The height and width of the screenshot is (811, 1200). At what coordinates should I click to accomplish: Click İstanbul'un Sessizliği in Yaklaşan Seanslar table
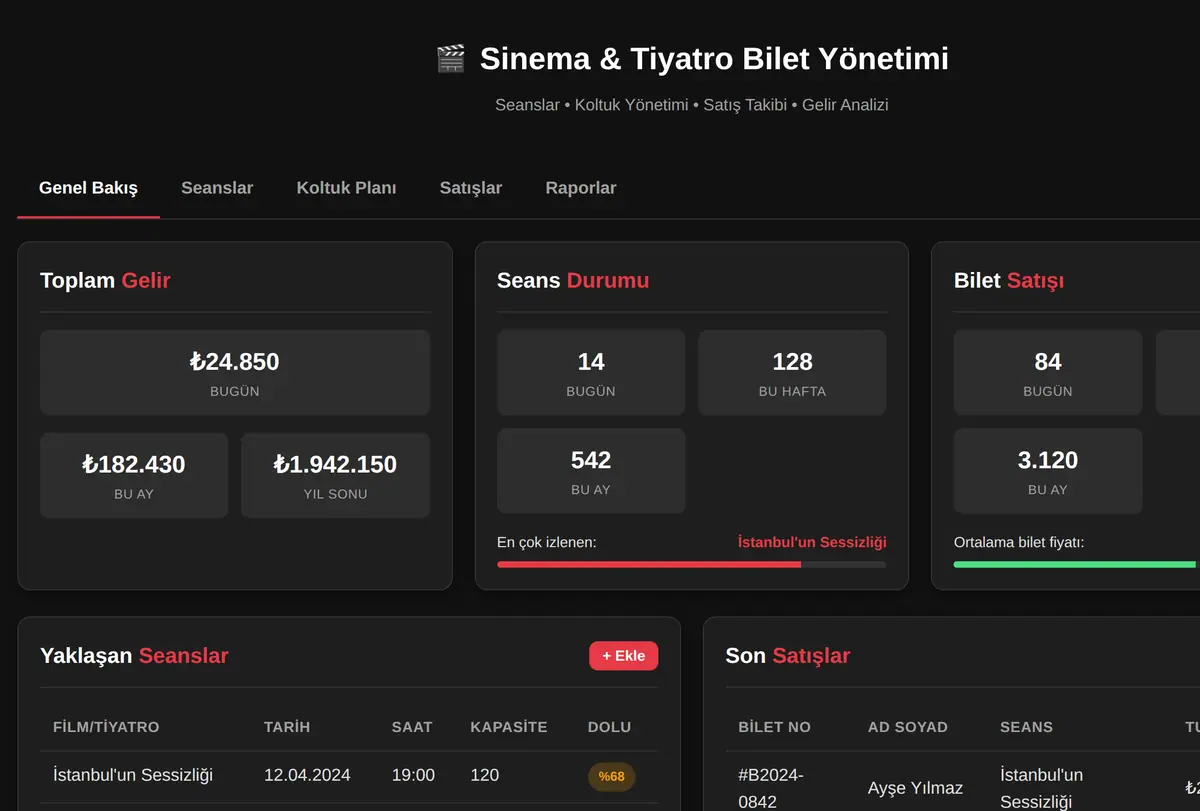pos(133,775)
